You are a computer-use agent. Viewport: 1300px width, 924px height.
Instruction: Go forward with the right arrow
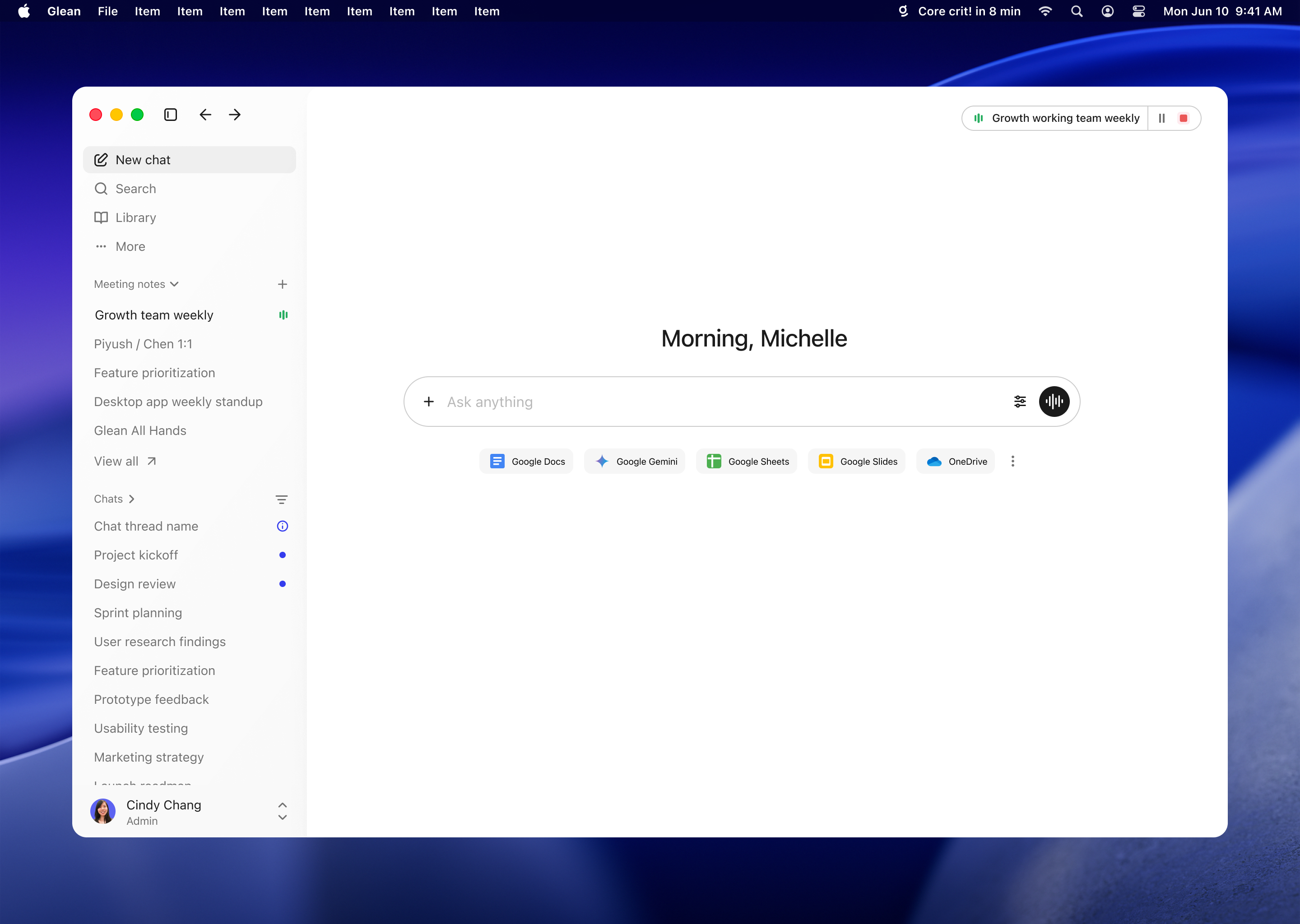(235, 114)
